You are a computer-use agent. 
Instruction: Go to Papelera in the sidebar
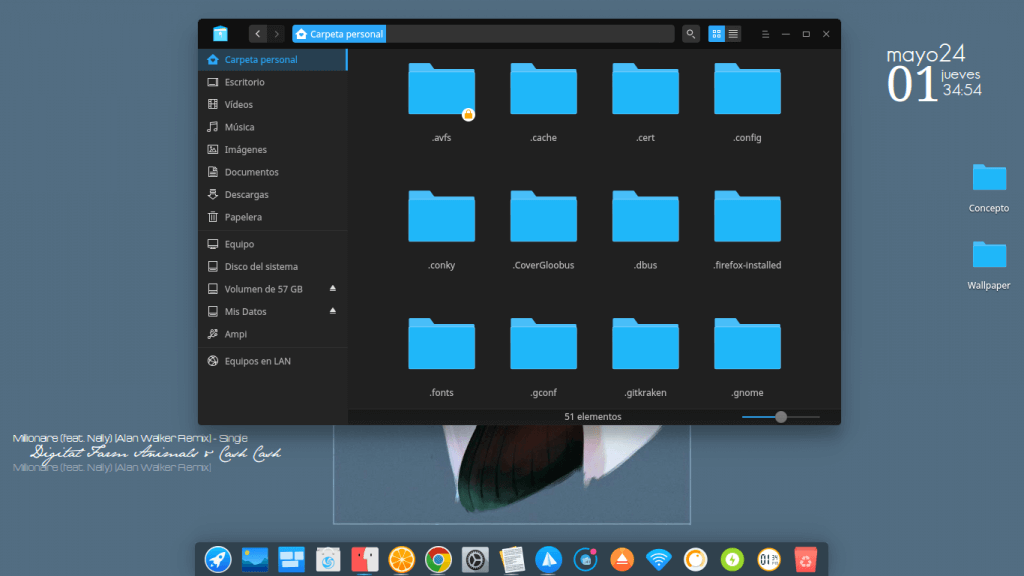(x=243, y=217)
